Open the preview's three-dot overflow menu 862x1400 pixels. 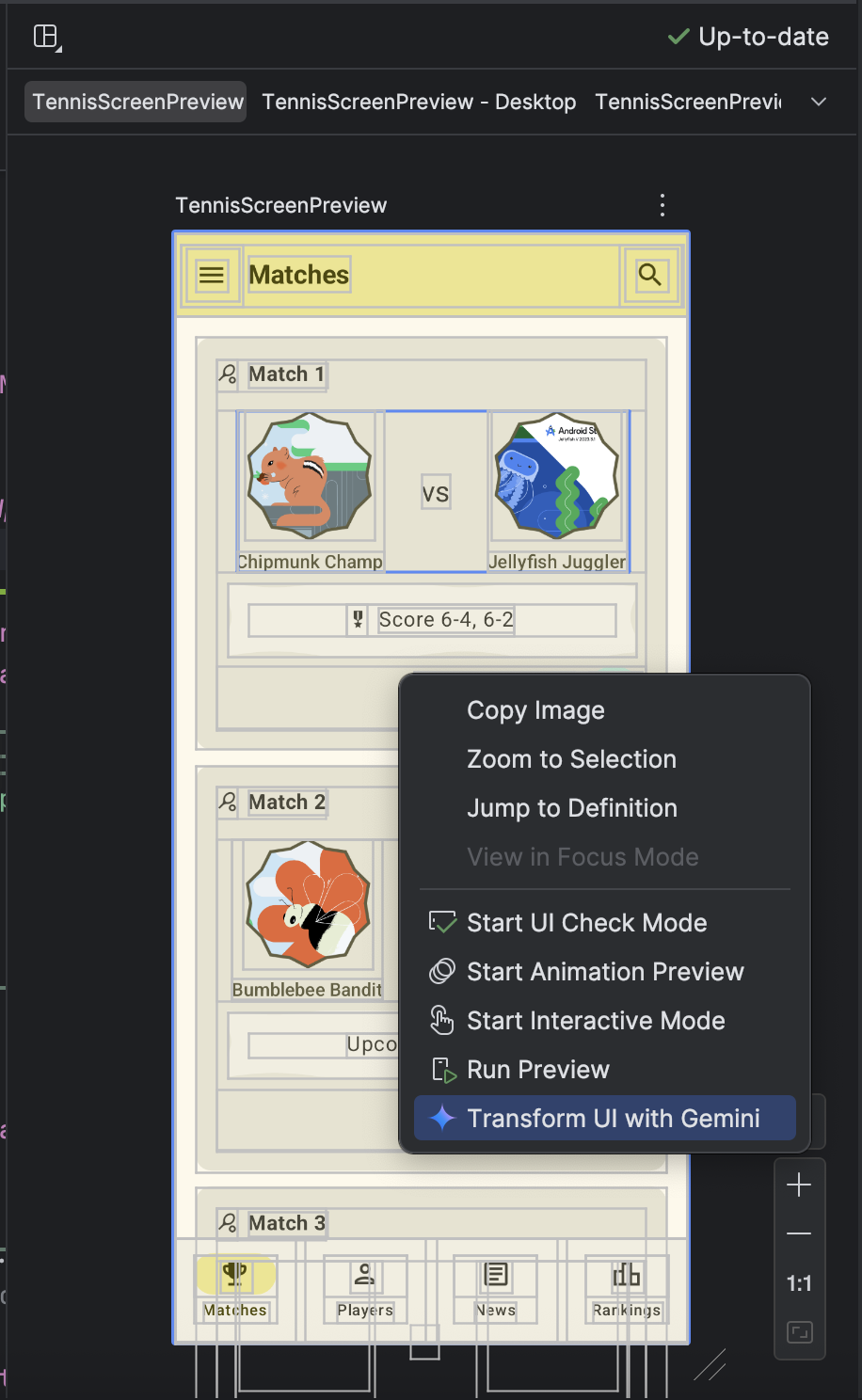click(x=662, y=205)
